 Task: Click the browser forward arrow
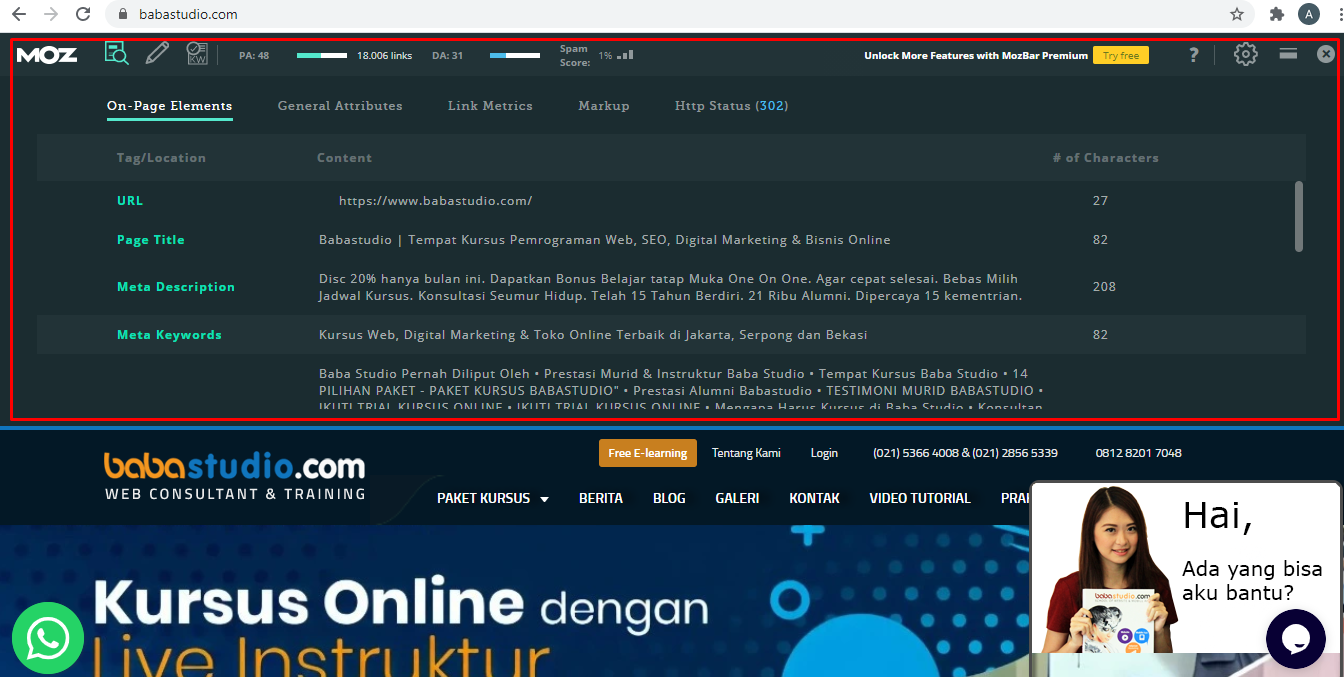click(51, 15)
